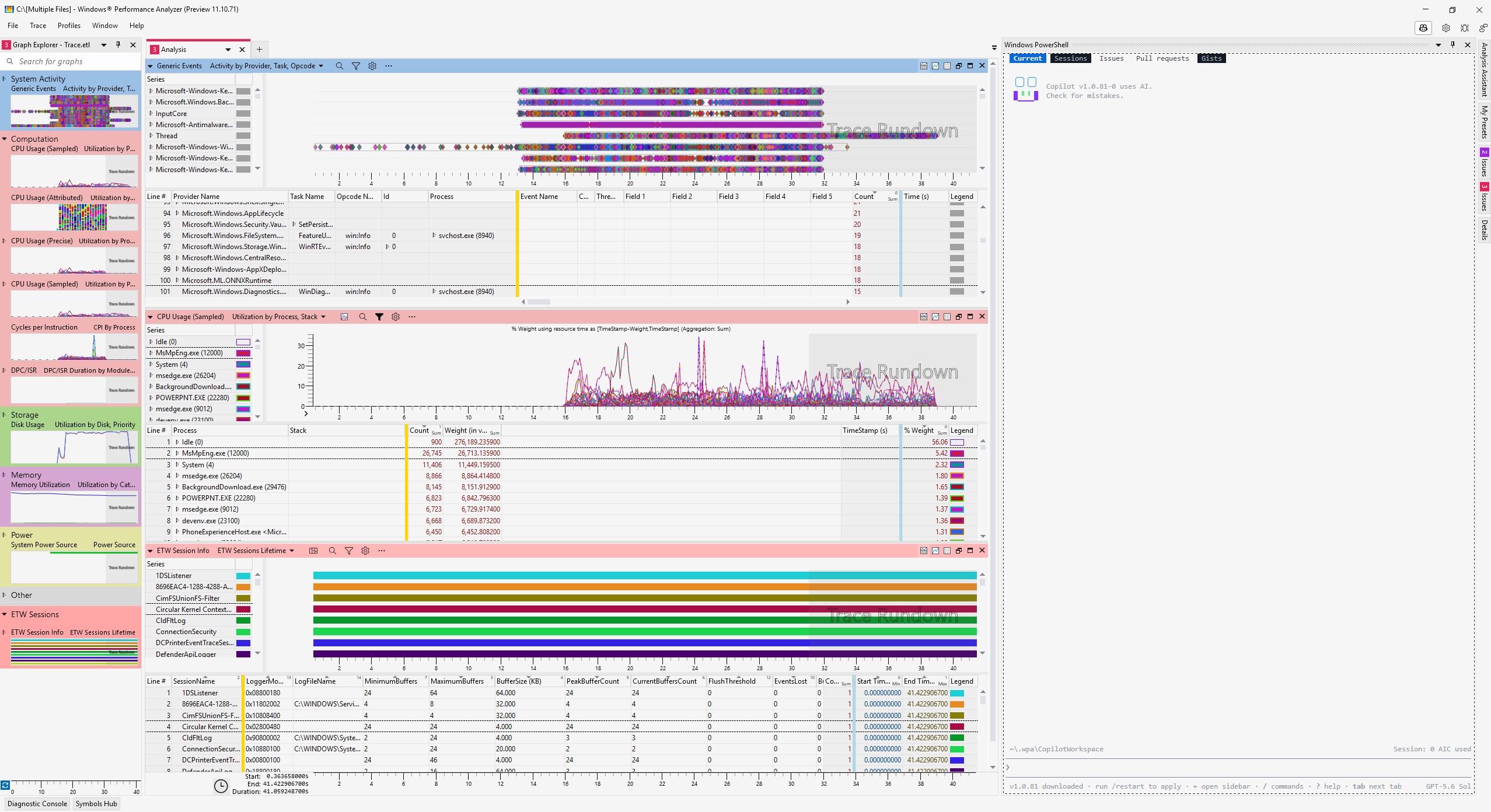Open the view editor gear in the CPU Usage (Sampled) header
This screenshot has height=812, width=1491.
pos(396,317)
